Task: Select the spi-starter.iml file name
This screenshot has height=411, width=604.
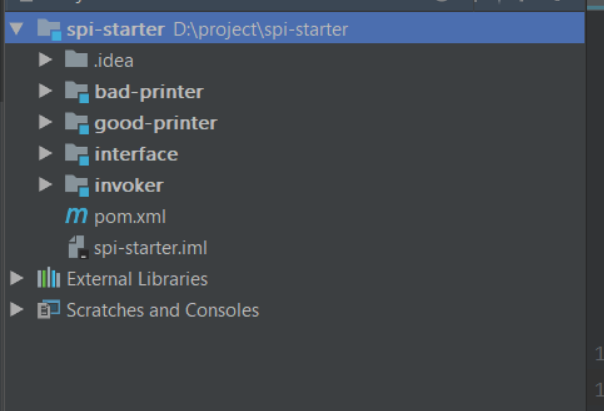Action: tap(150, 247)
